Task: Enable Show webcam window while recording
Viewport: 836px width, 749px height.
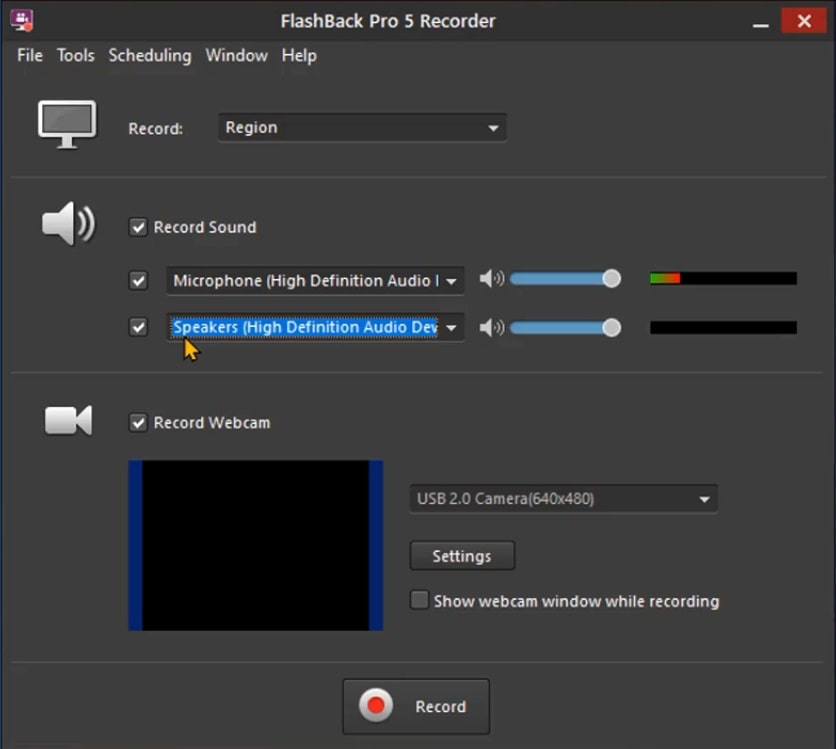Action: coord(419,600)
